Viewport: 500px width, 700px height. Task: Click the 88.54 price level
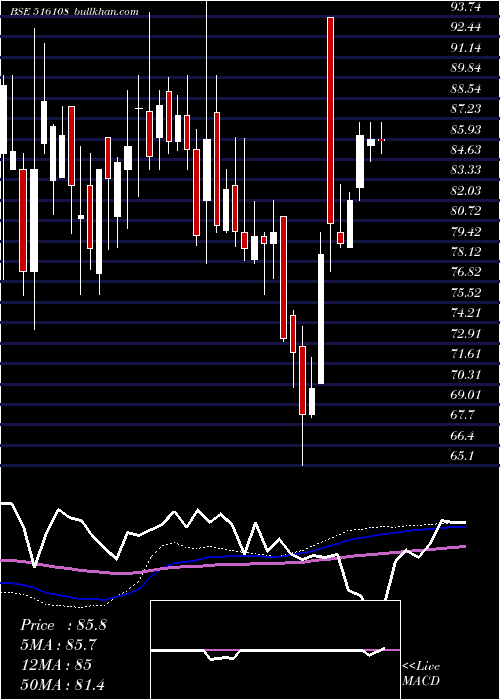[466, 88]
